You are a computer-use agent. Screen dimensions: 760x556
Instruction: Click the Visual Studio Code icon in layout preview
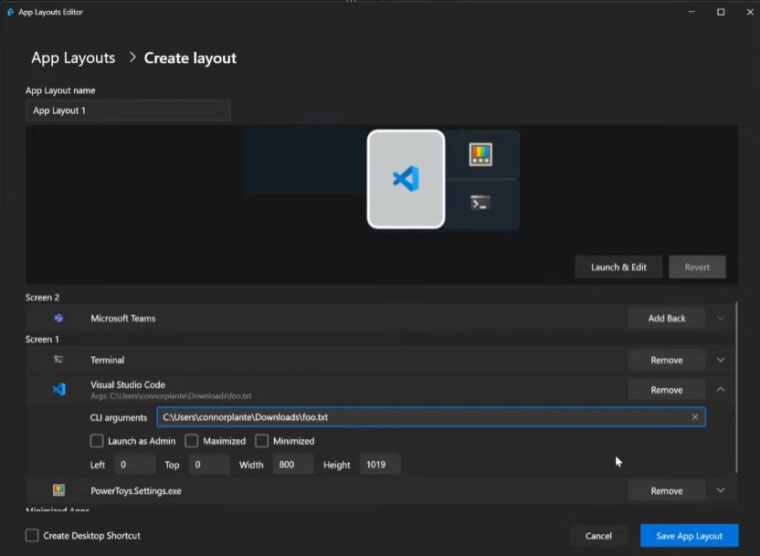(405, 179)
